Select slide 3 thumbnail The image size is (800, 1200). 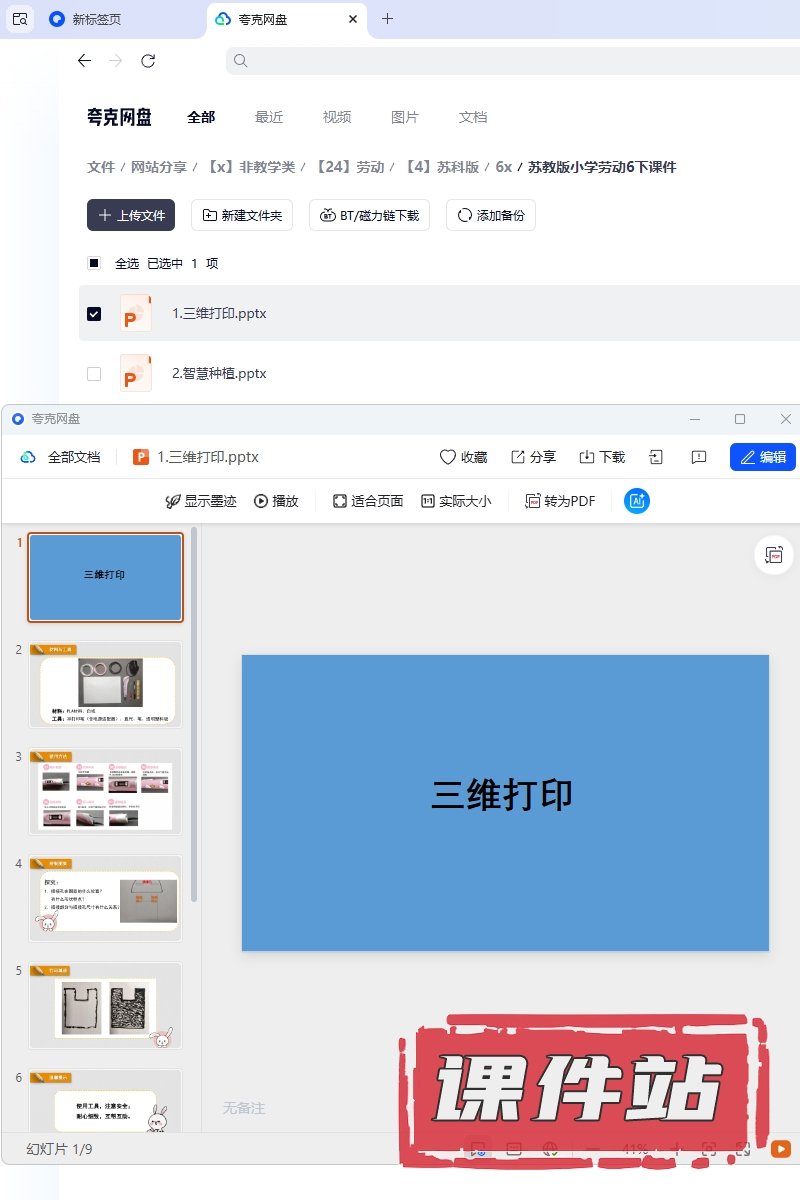(x=106, y=791)
